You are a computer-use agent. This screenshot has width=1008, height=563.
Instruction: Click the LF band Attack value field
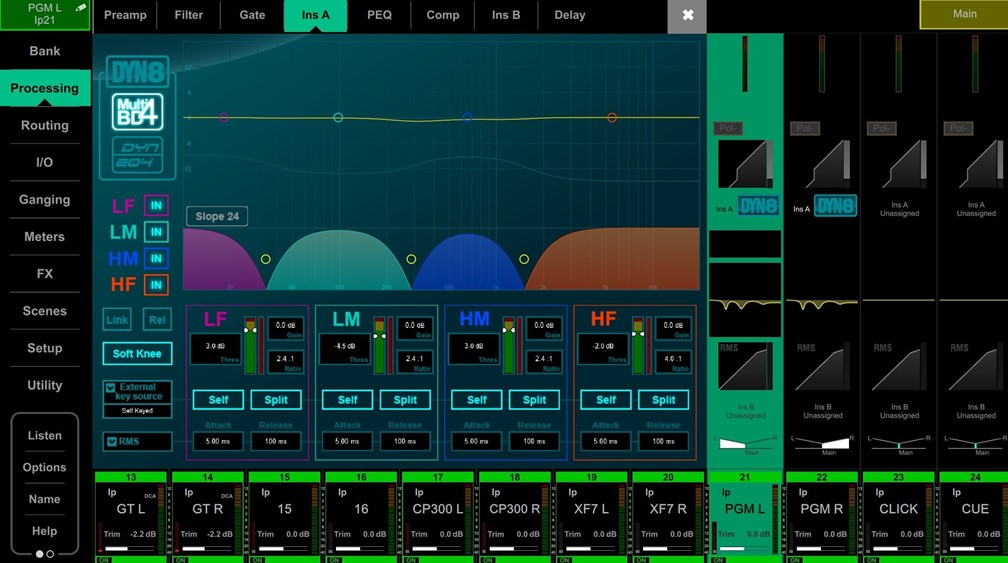[x=218, y=441]
